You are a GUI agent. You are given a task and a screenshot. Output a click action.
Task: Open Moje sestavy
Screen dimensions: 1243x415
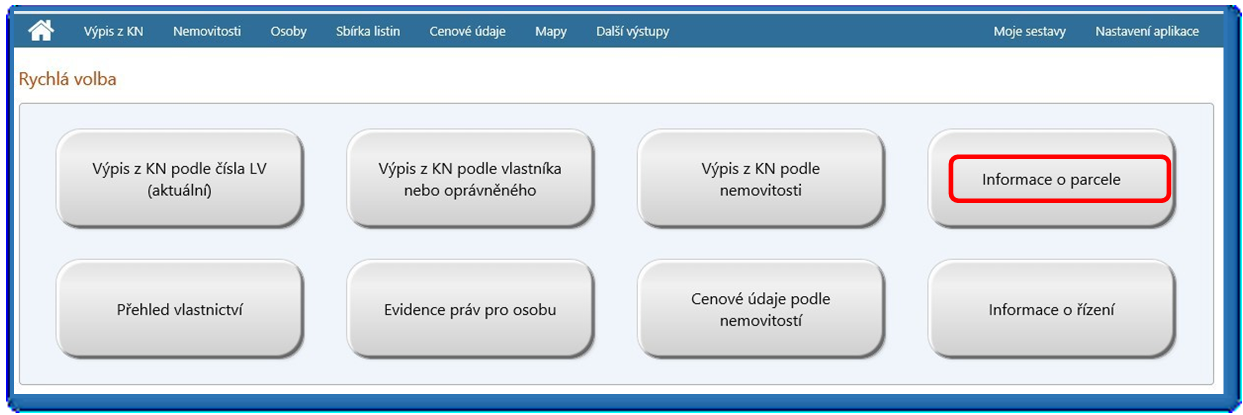coord(1029,31)
